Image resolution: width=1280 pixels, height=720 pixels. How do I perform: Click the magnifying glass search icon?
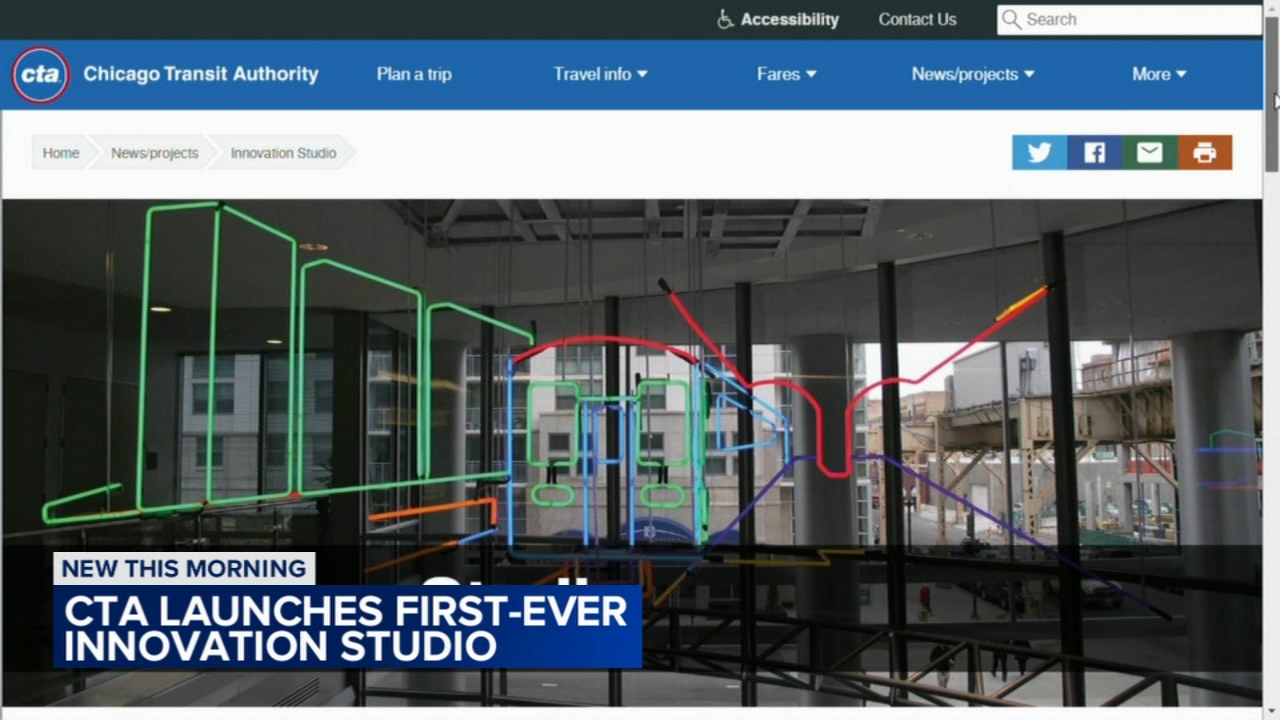tap(1011, 20)
